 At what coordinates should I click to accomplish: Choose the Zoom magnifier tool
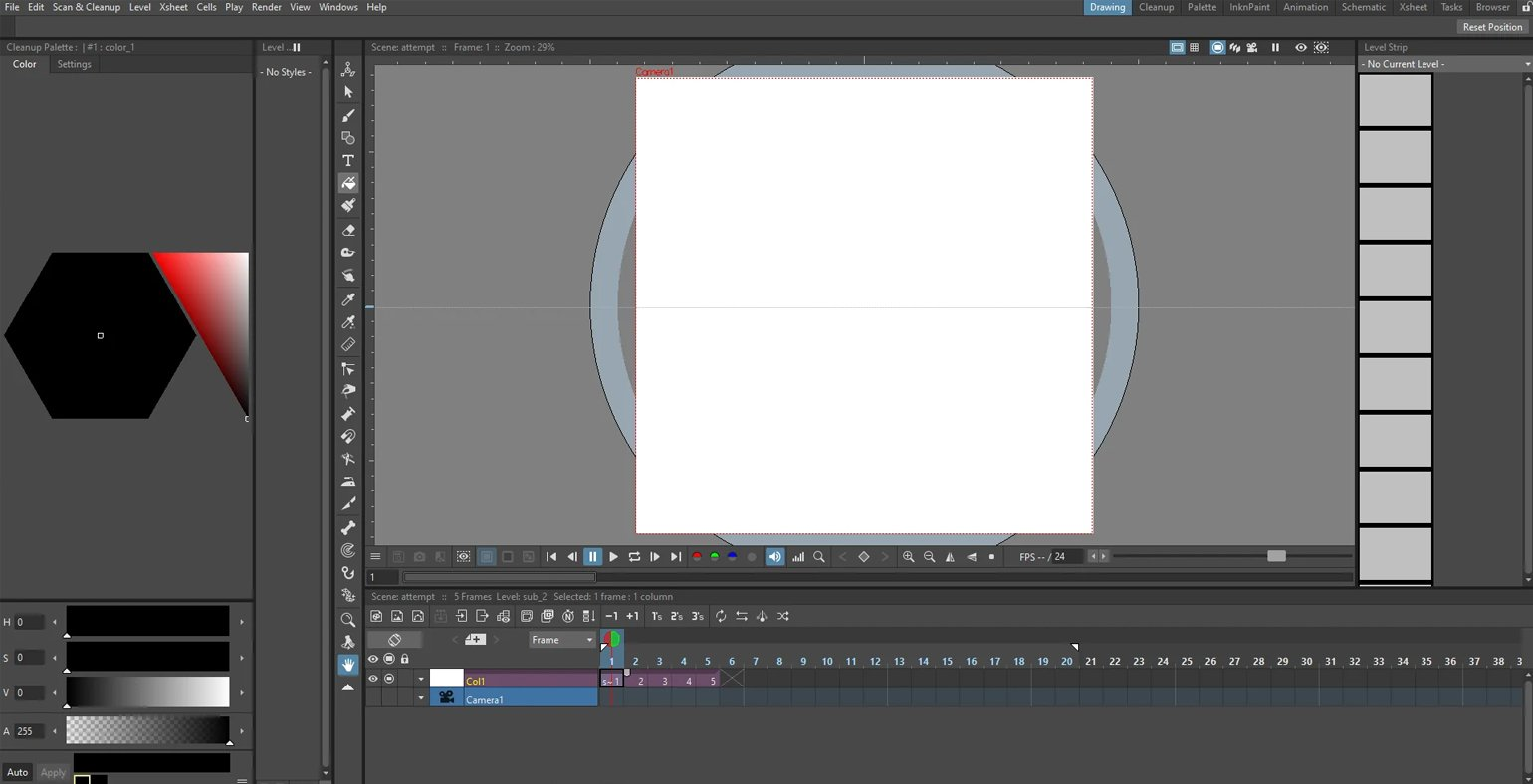point(348,619)
